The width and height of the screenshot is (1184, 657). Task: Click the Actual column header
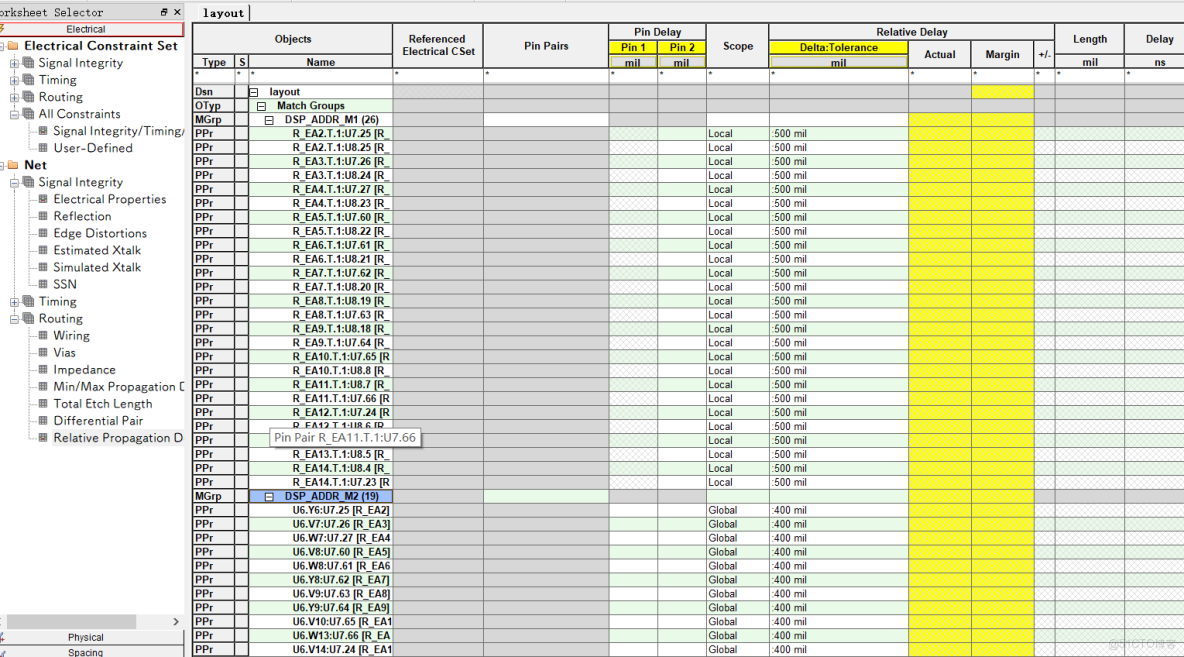tap(939, 54)
